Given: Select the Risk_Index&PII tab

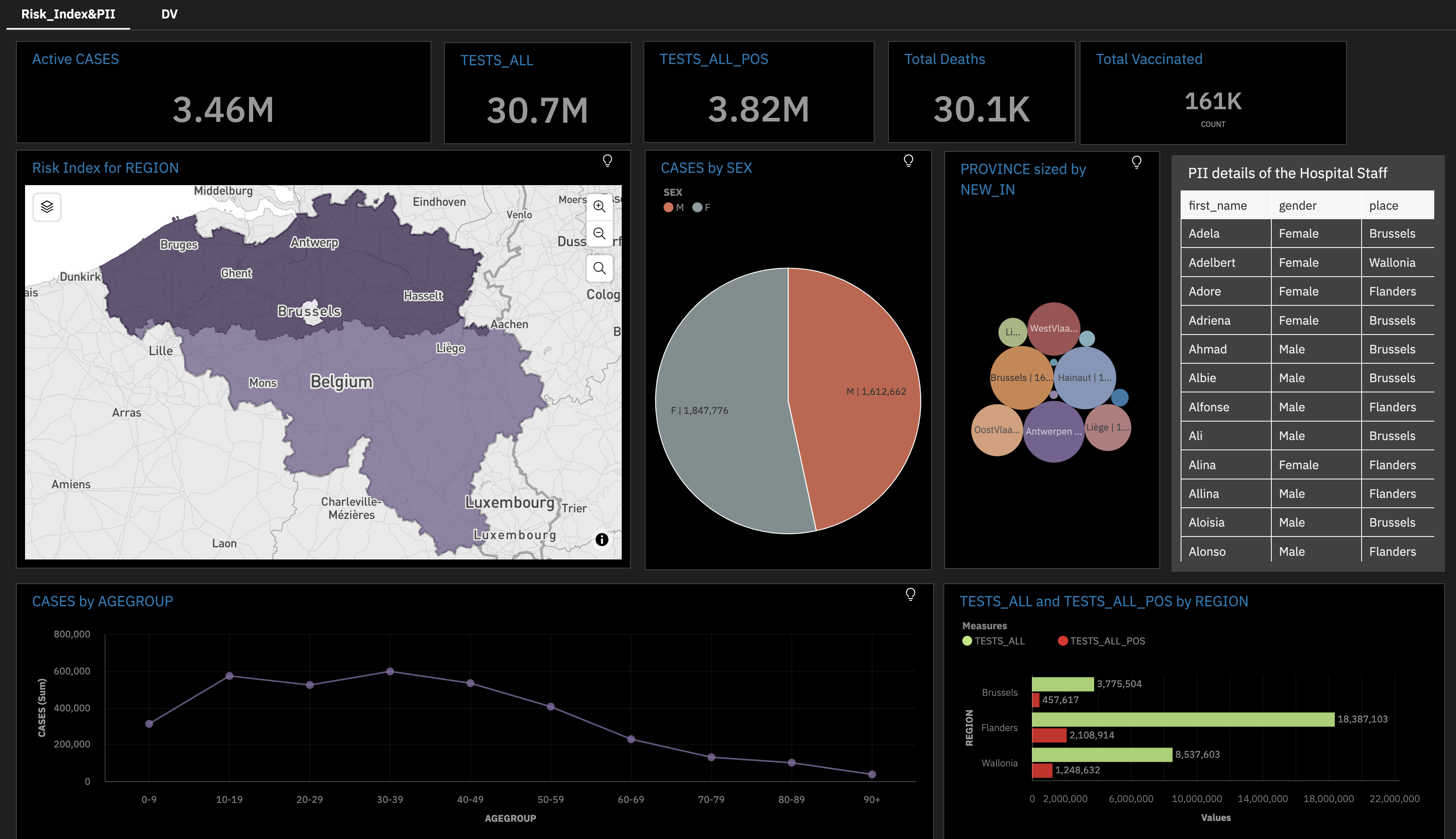Looking at the screenshot, I should (68, 14).
